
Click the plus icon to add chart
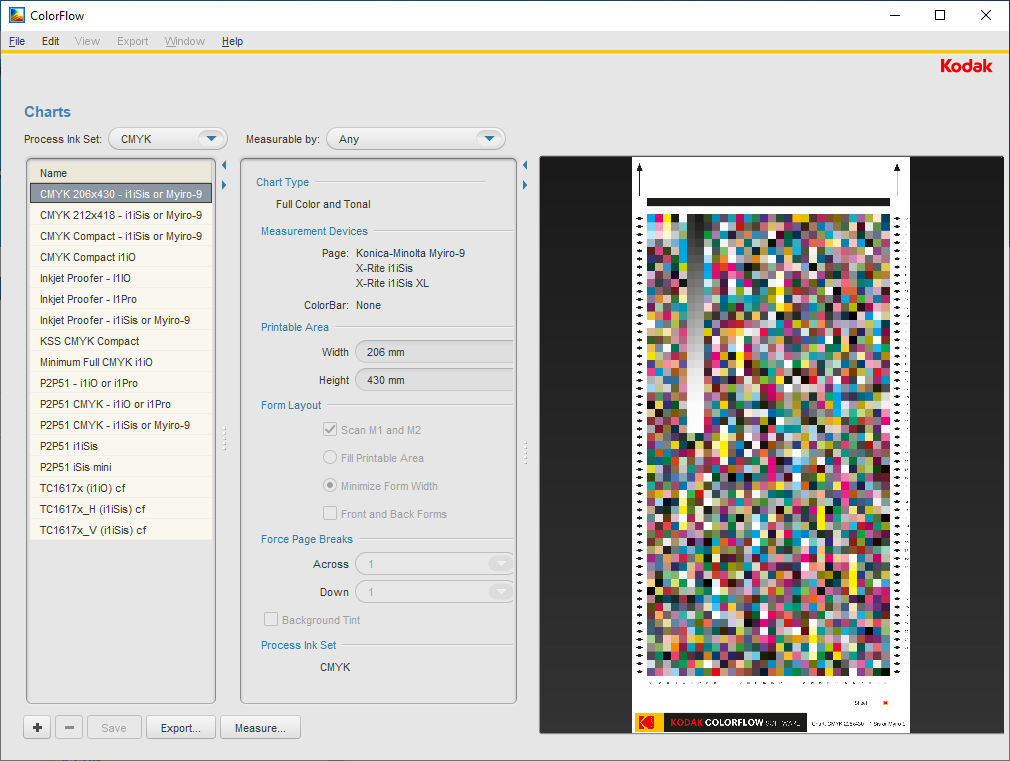[x=37, y=728]
